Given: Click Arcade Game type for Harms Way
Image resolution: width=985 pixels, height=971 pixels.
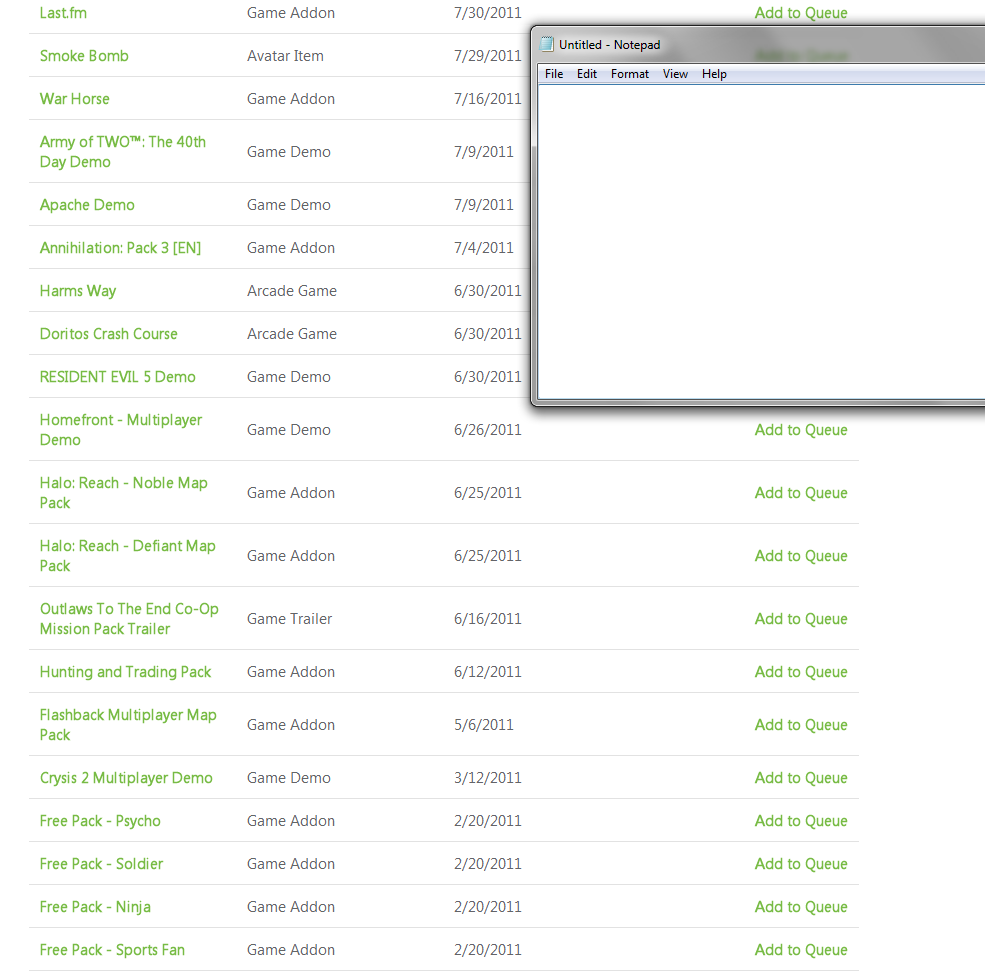Looking at the screenshot, I should click(291, 291).
